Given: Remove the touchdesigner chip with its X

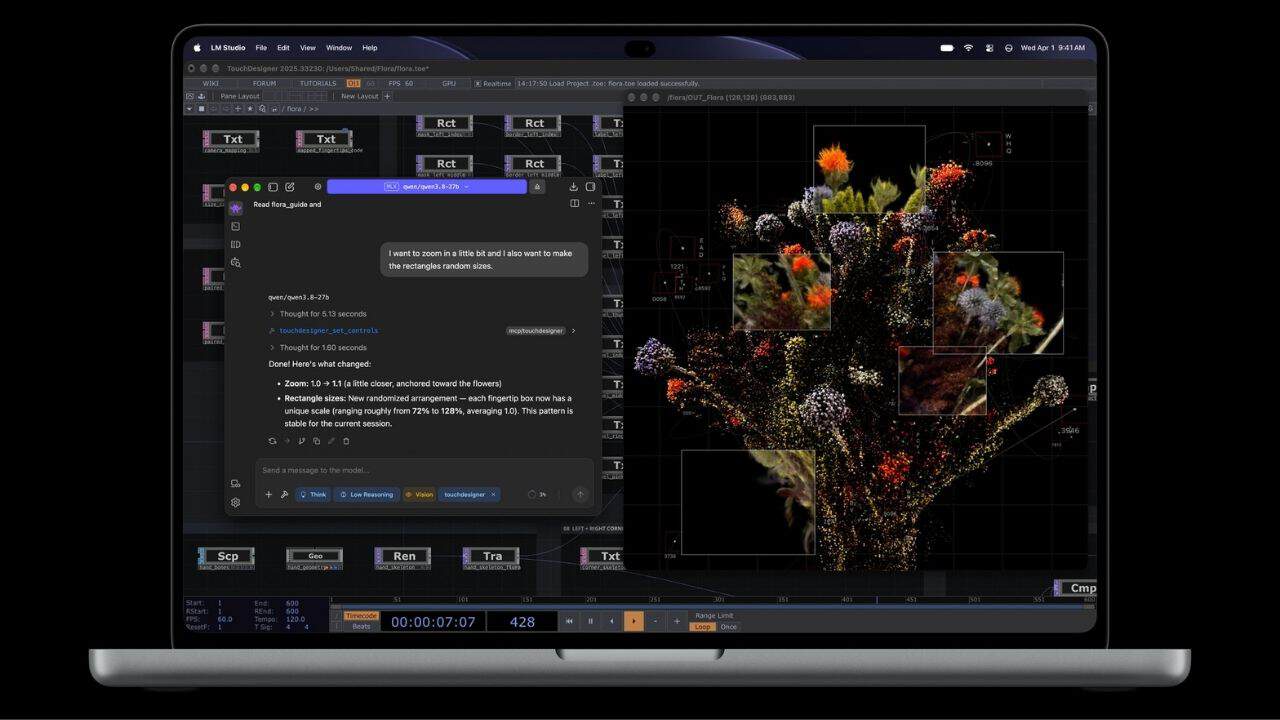Looking at the screenshot, I should [493, 494].
